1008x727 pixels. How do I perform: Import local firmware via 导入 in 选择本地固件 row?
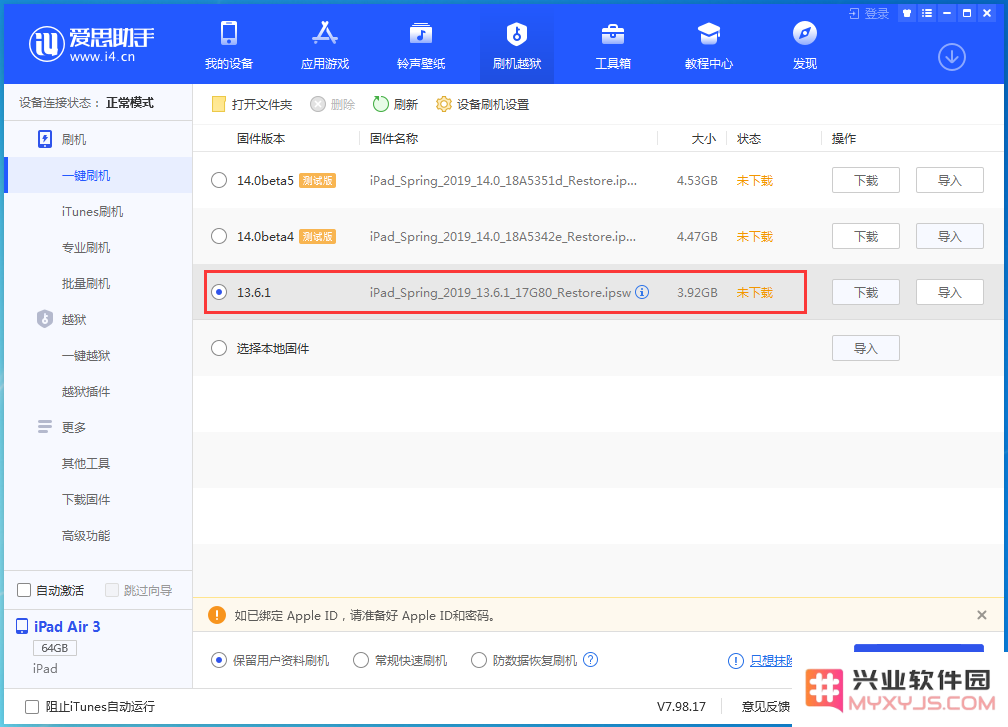(865, 348)
